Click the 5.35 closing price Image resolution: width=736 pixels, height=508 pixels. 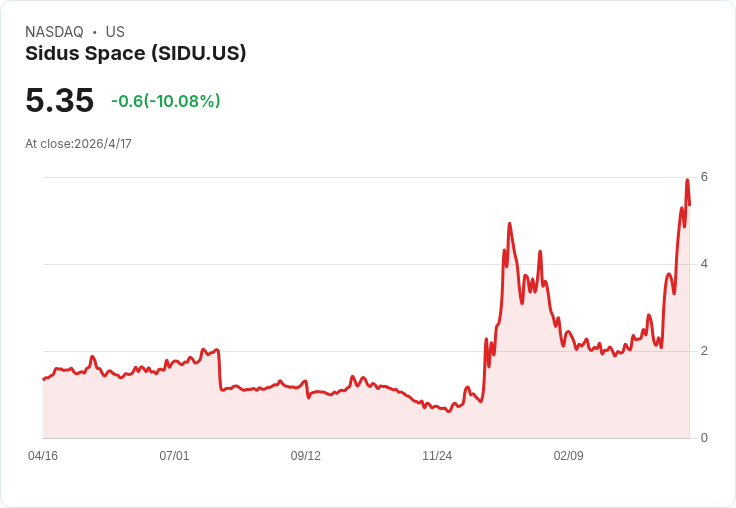click(59, 100)
